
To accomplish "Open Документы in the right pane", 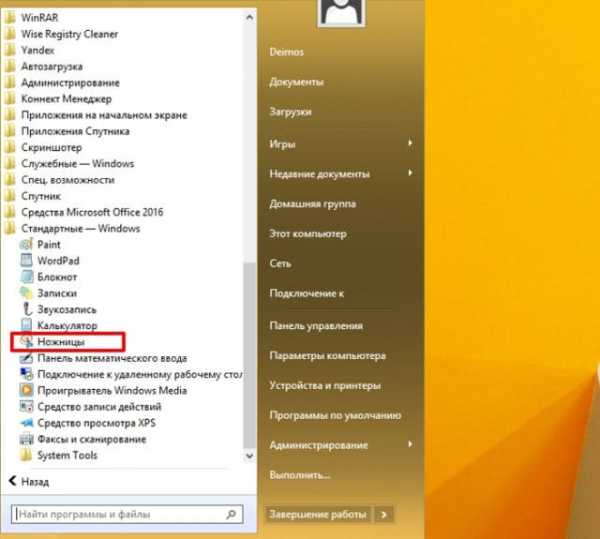I will pyautogui.click(x=297, y=82).
